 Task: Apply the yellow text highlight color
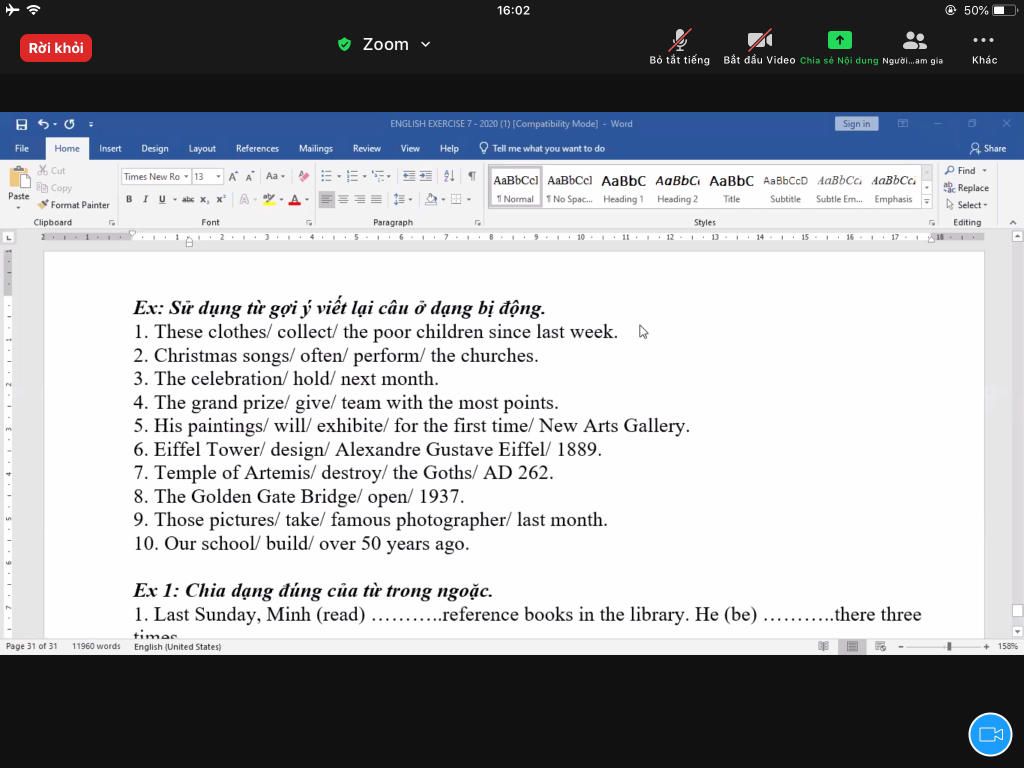click(268, 199)
